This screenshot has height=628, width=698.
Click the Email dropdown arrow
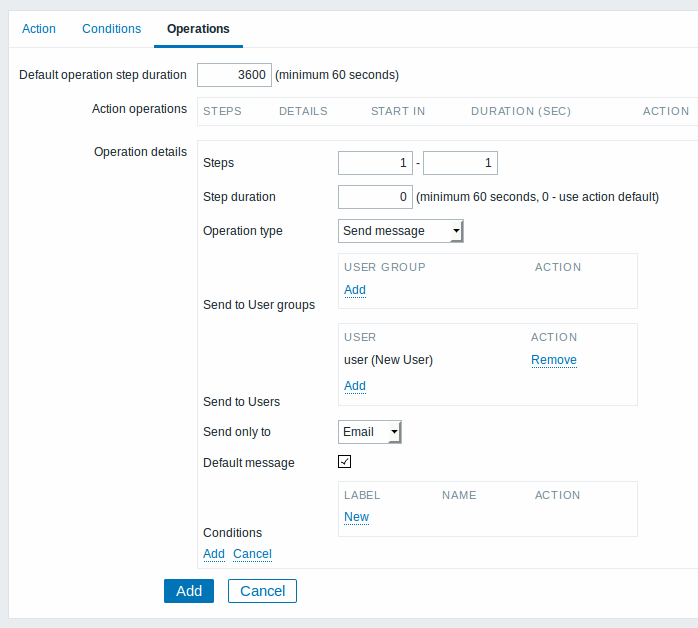394,432
